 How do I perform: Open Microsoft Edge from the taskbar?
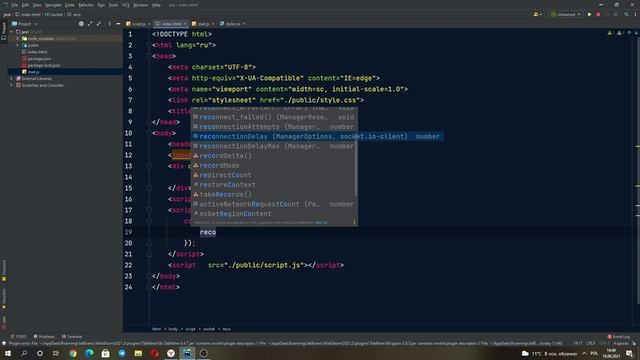point(89,353)
